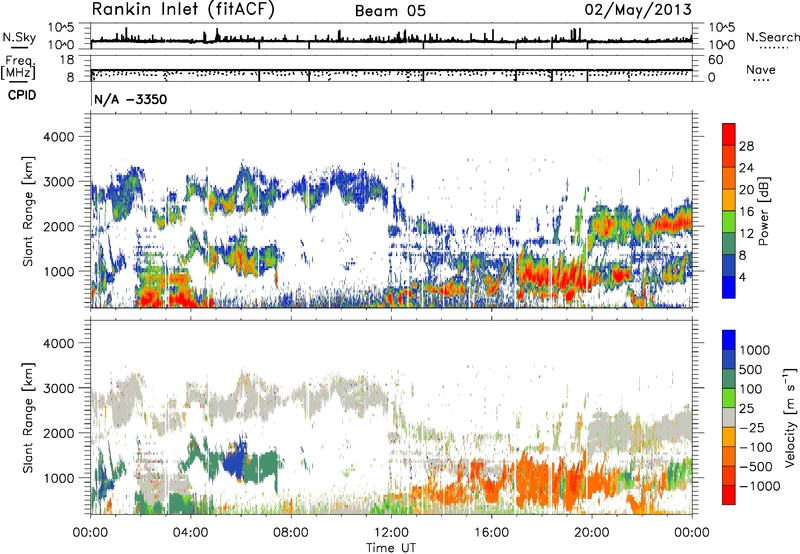Click the 'N.Search' legend label
The height and width of the screenshot is (554, 800).
[772, 37]
